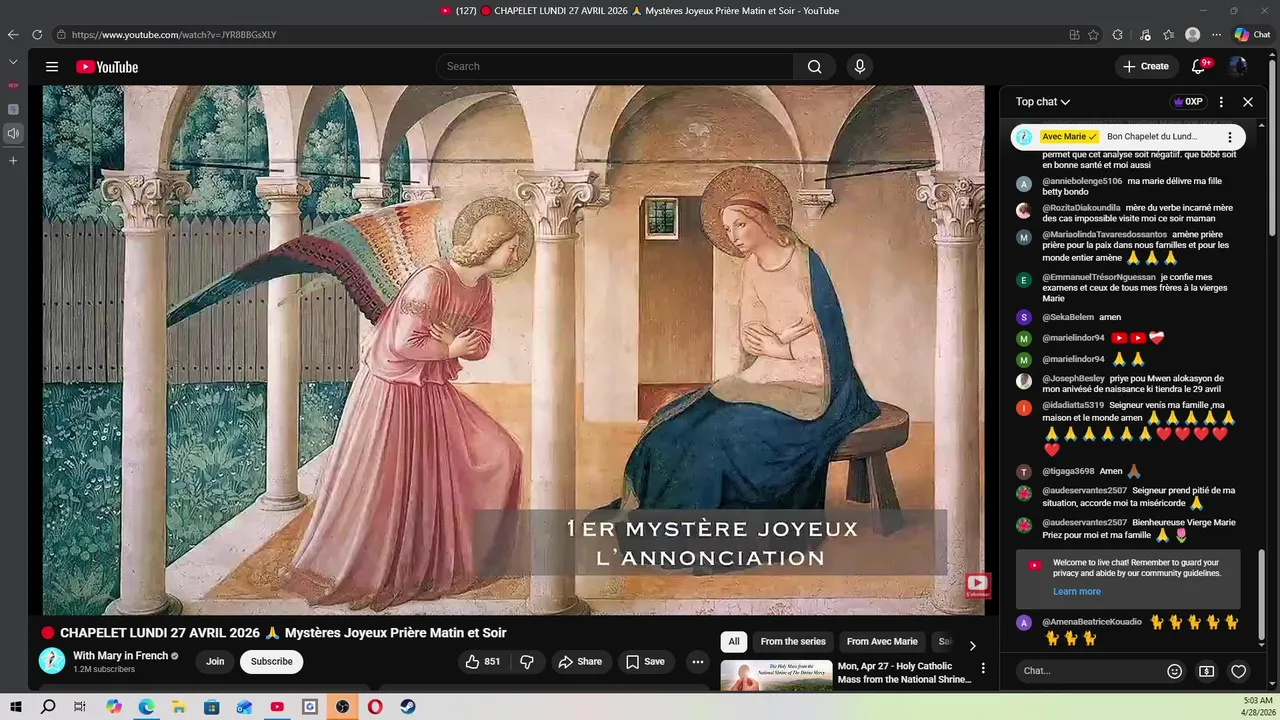1280x720 pixels.
Task: Open options for the Holy Catholic Mass video
Action: tap(983, 668)
